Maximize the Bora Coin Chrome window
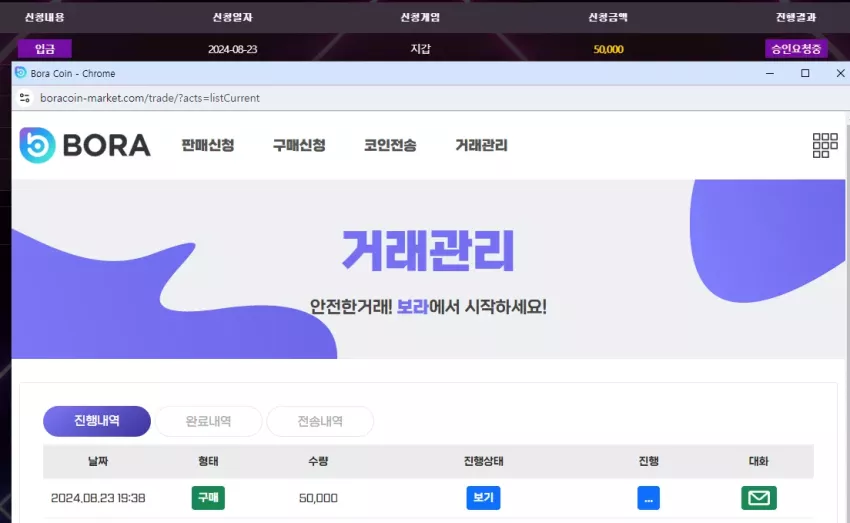Screen dimensions: 850x523 pyautogui.click(x=805, y=73)
